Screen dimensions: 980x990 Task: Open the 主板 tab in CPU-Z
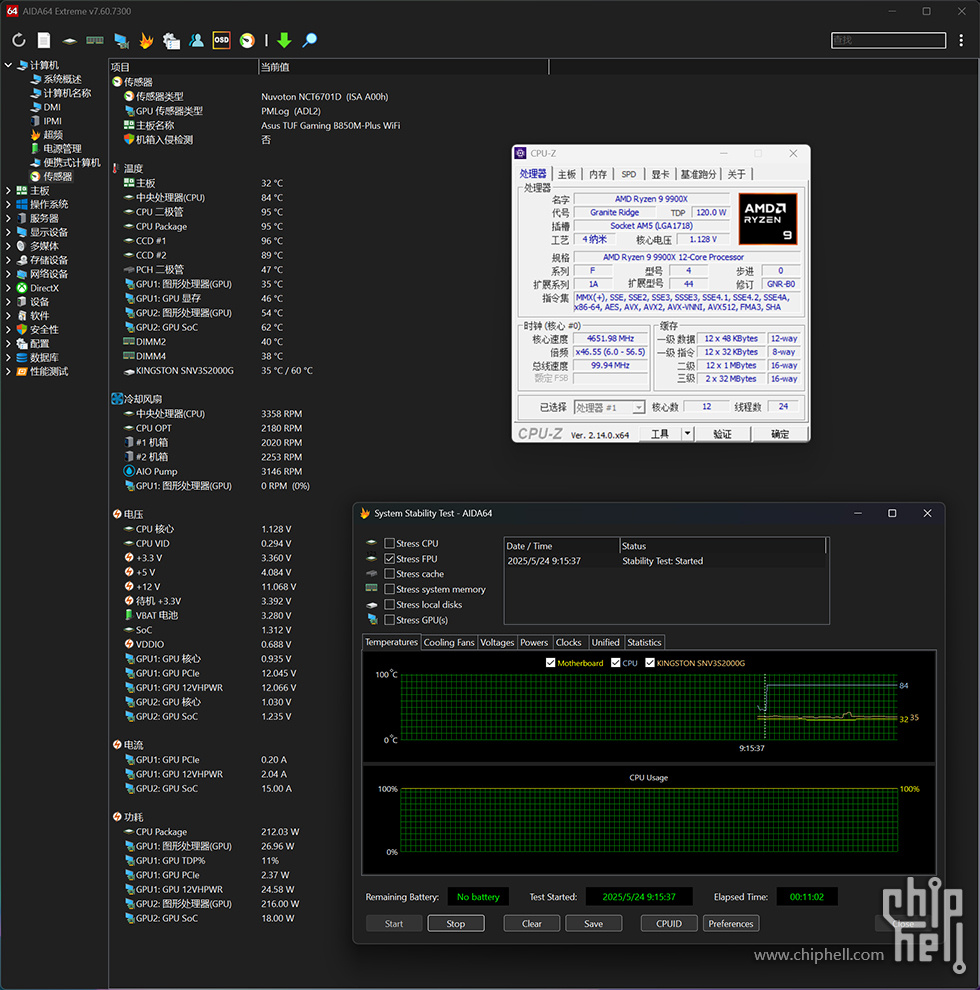[x=567, y=174]
